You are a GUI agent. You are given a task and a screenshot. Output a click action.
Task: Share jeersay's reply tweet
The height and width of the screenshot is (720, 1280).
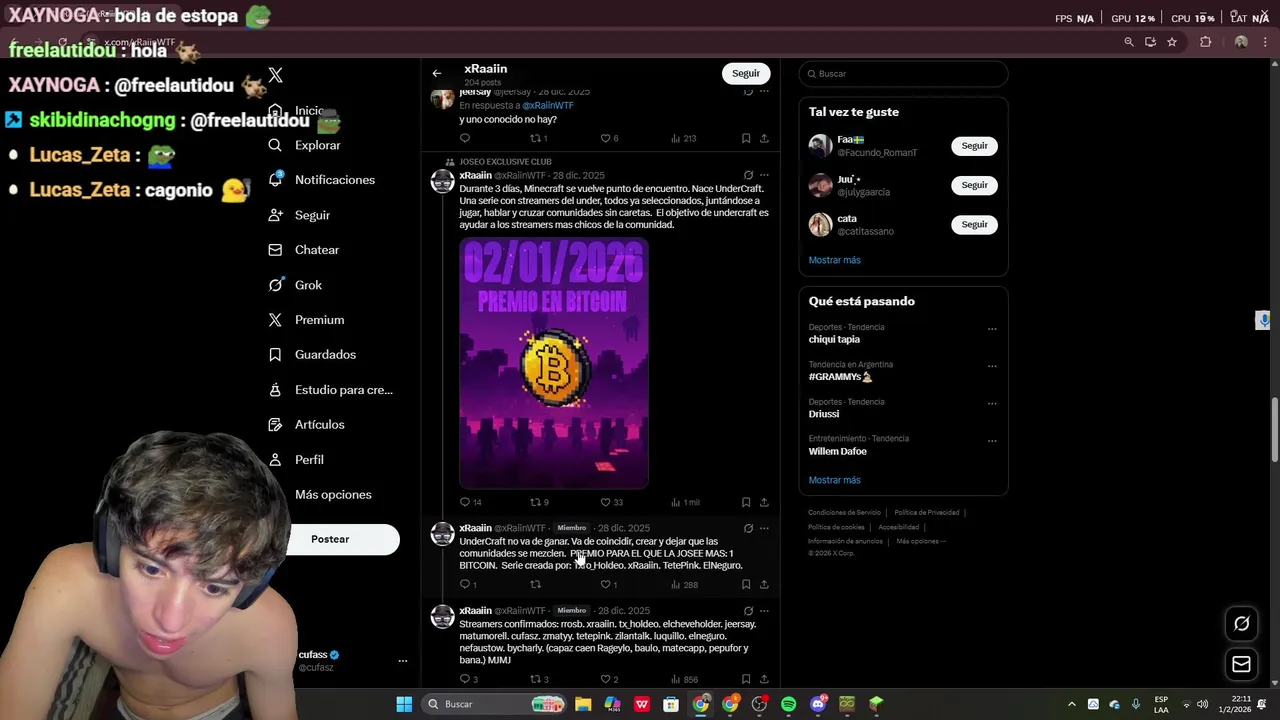pyautogui.click(x=764, y=138)
